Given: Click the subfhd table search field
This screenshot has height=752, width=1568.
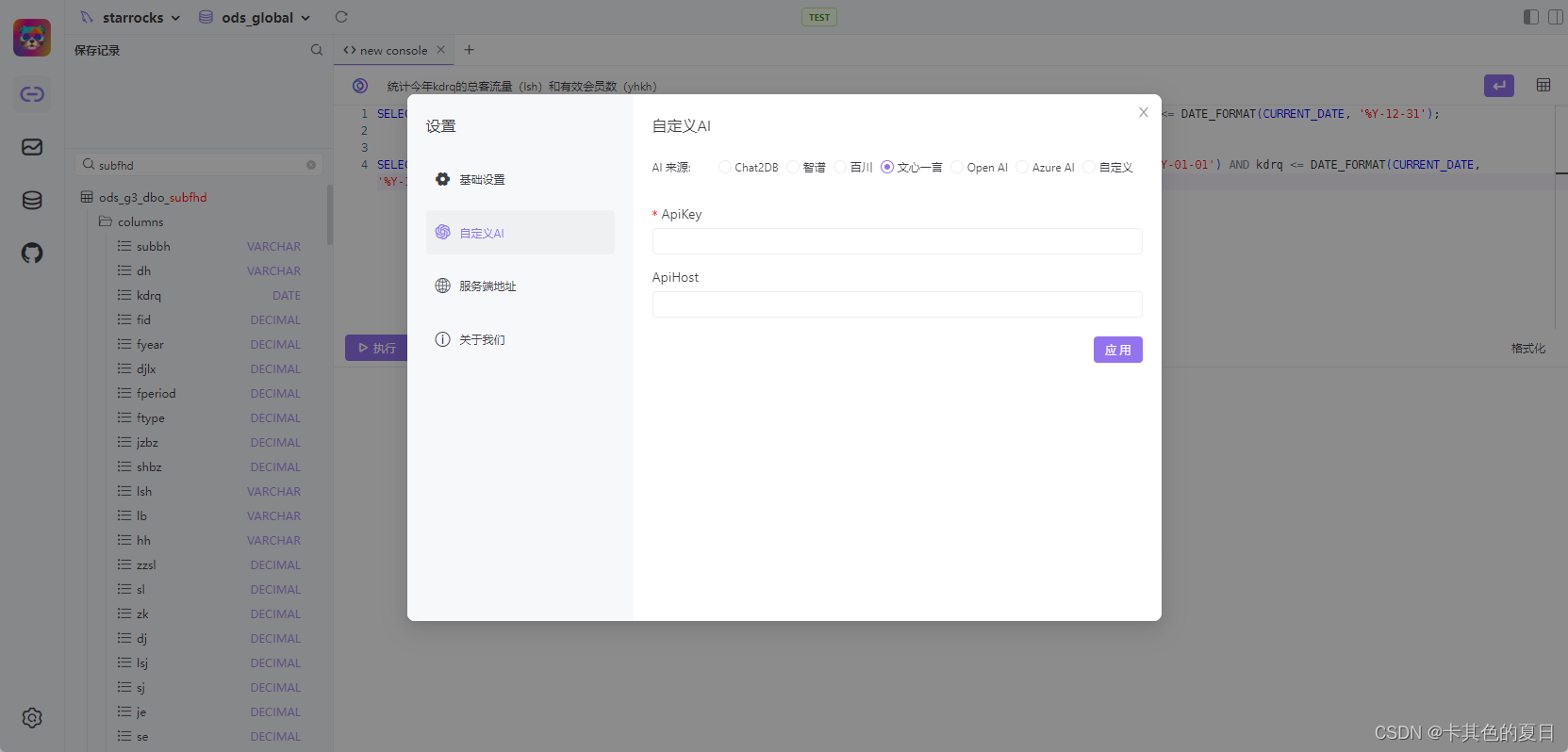Looking at the screenshot, I should point(199,165).
